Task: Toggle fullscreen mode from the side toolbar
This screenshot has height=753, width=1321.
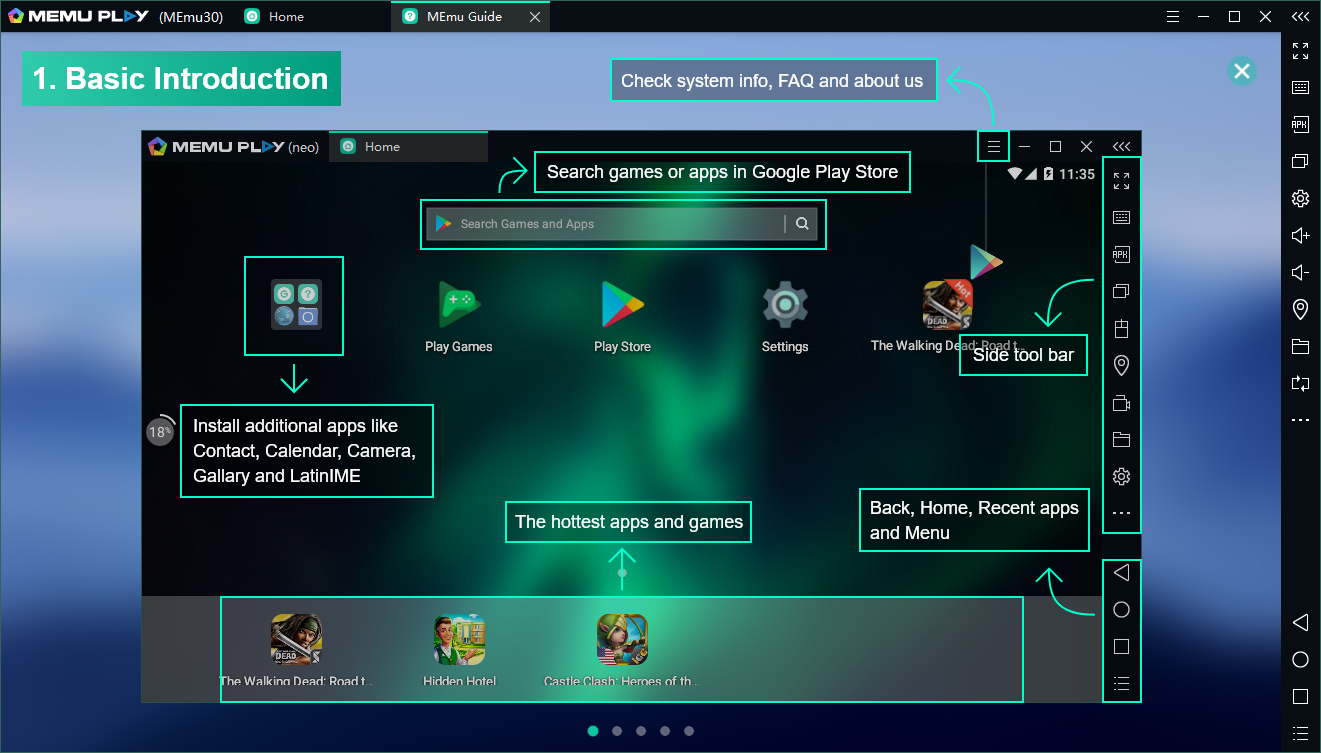Action: tap(1300, 51)
